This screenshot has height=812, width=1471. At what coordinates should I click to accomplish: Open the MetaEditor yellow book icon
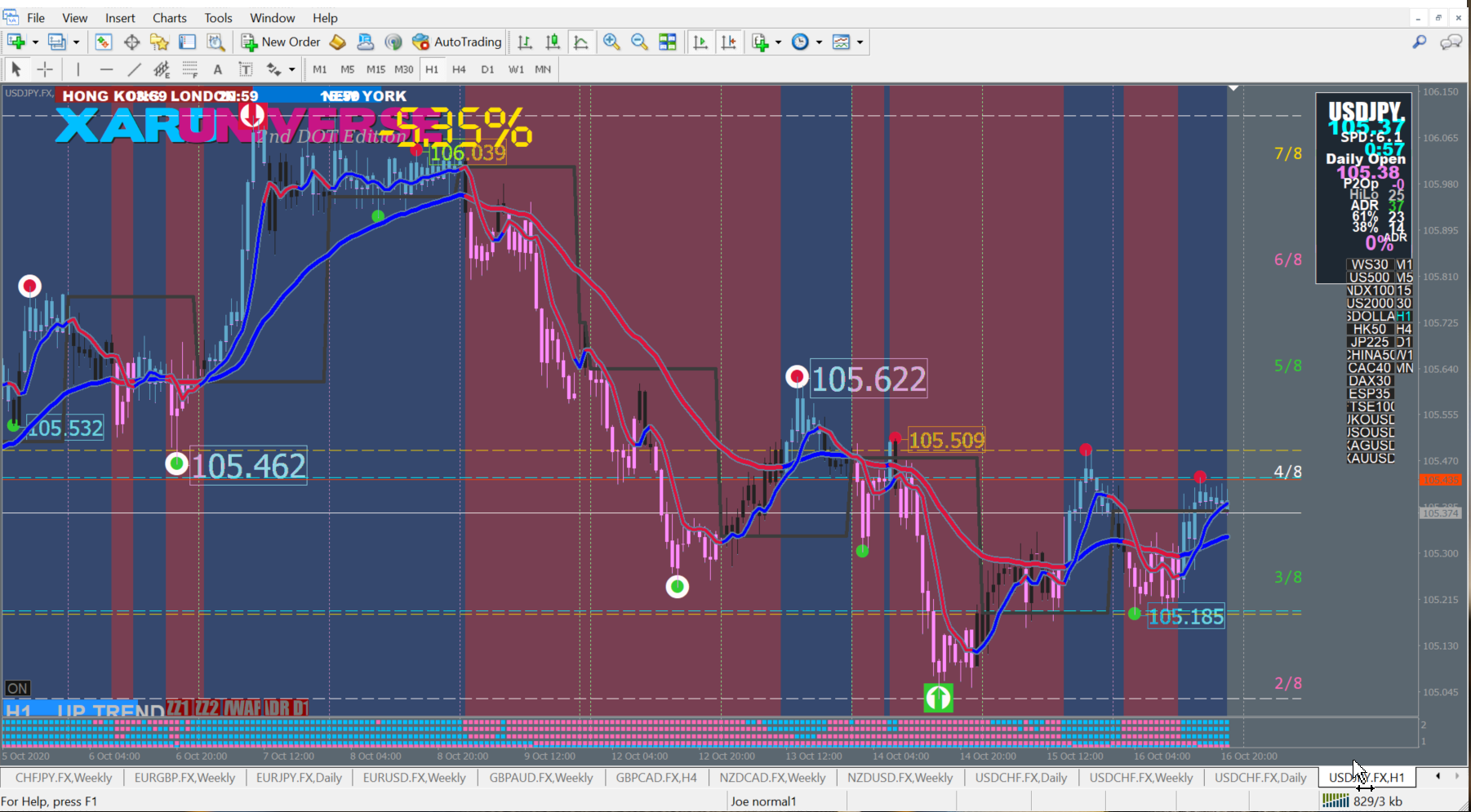[337, 42]
